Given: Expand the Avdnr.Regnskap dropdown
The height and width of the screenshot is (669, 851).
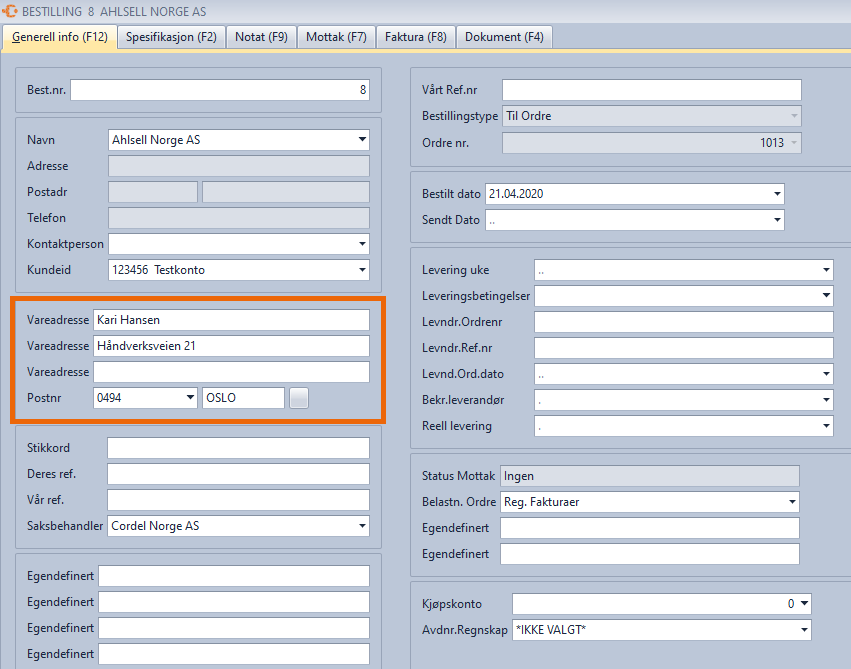Looking at the screenshot, I should pos(803,630).
